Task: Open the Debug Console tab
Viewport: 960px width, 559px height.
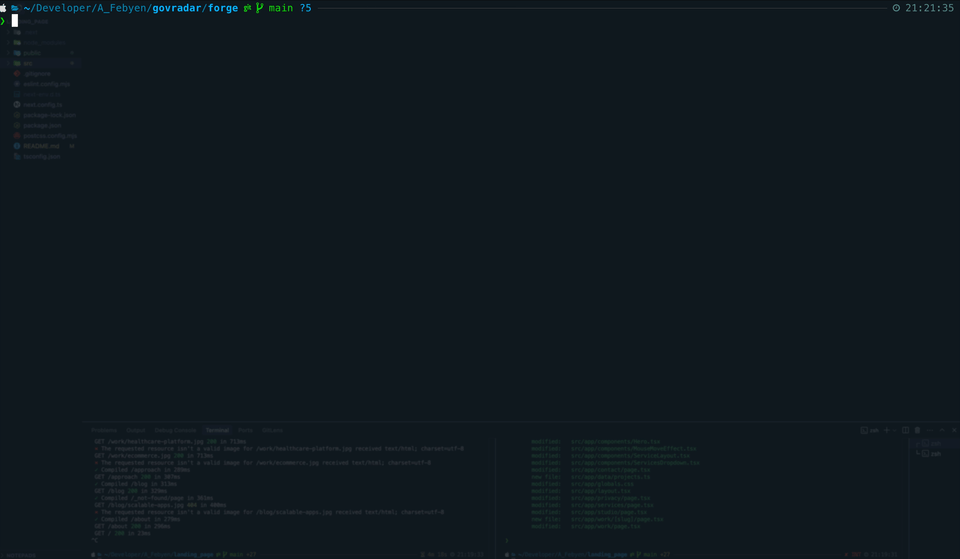Action: pyautogui.click(x=175, y=430)
